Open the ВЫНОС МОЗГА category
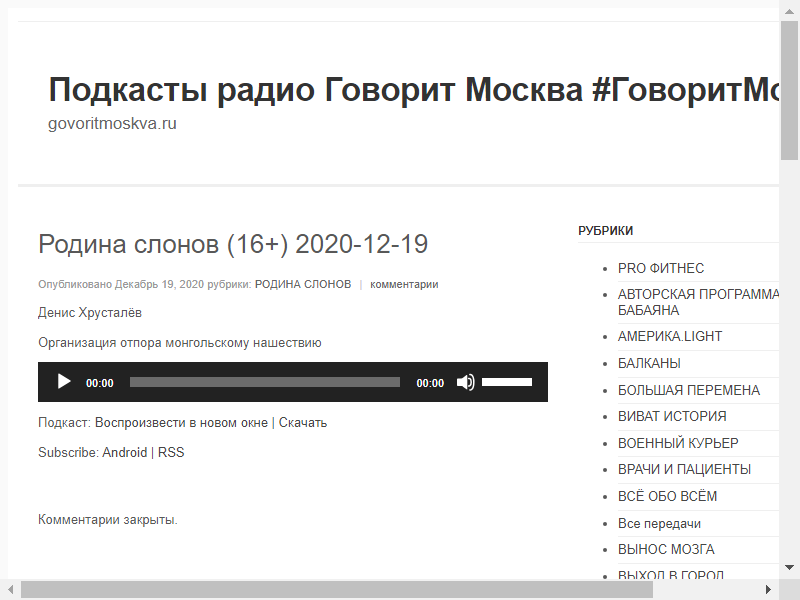This screenshot has width=800, height=600. [x=666, y=549]
